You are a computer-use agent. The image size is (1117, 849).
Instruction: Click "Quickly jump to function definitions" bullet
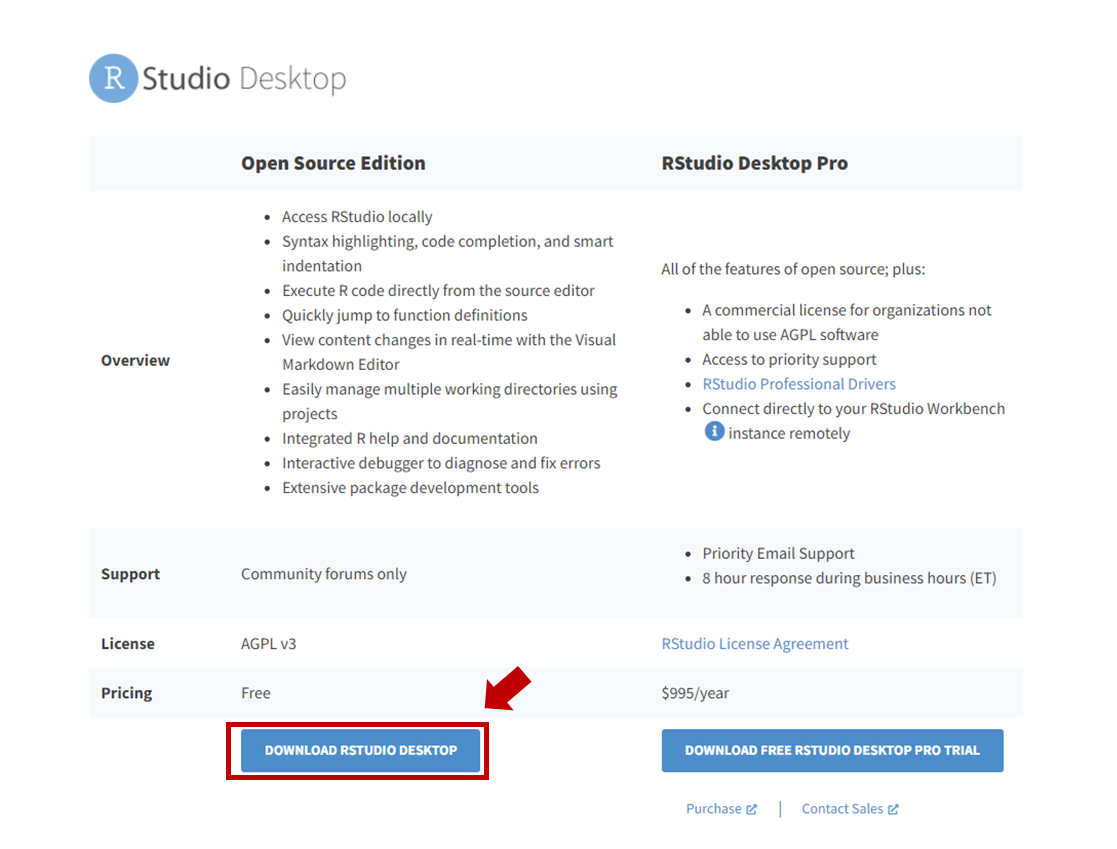pos(405,315)
